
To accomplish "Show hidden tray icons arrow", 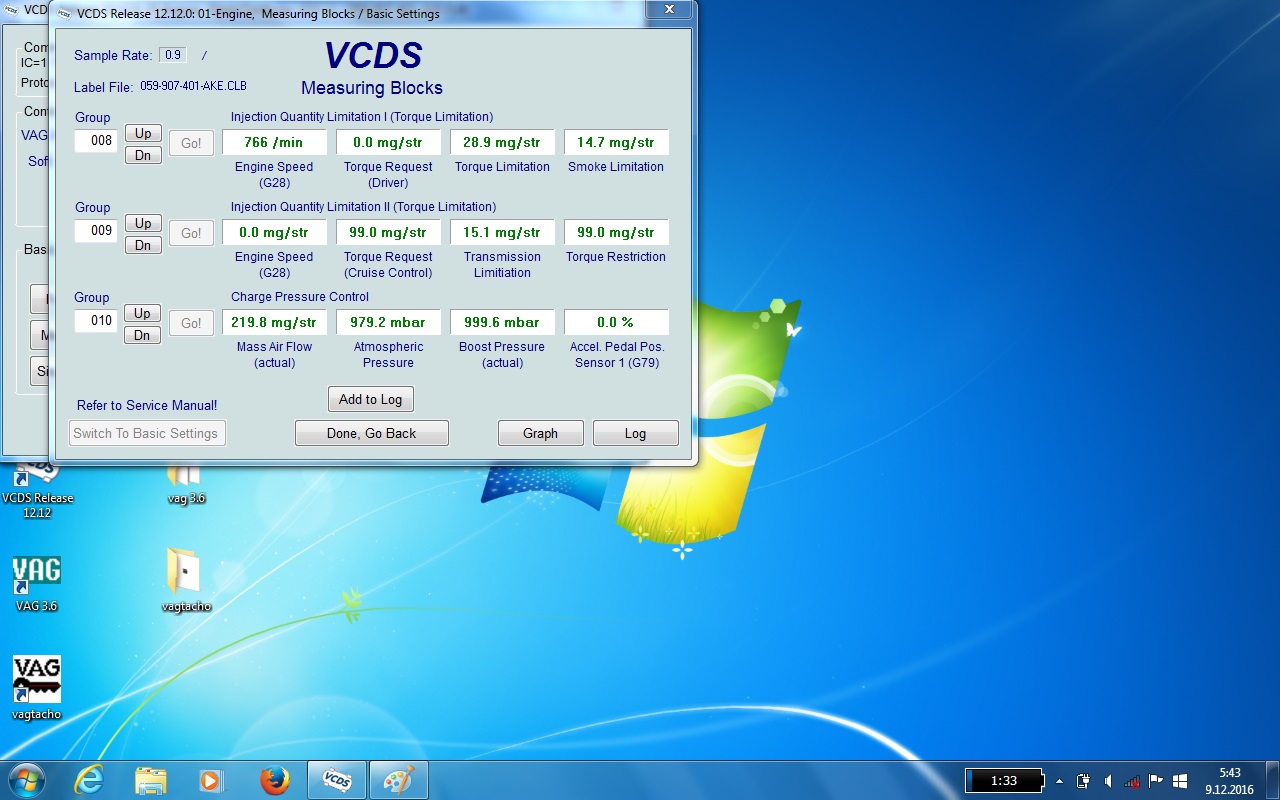I will coord(1058,781).
